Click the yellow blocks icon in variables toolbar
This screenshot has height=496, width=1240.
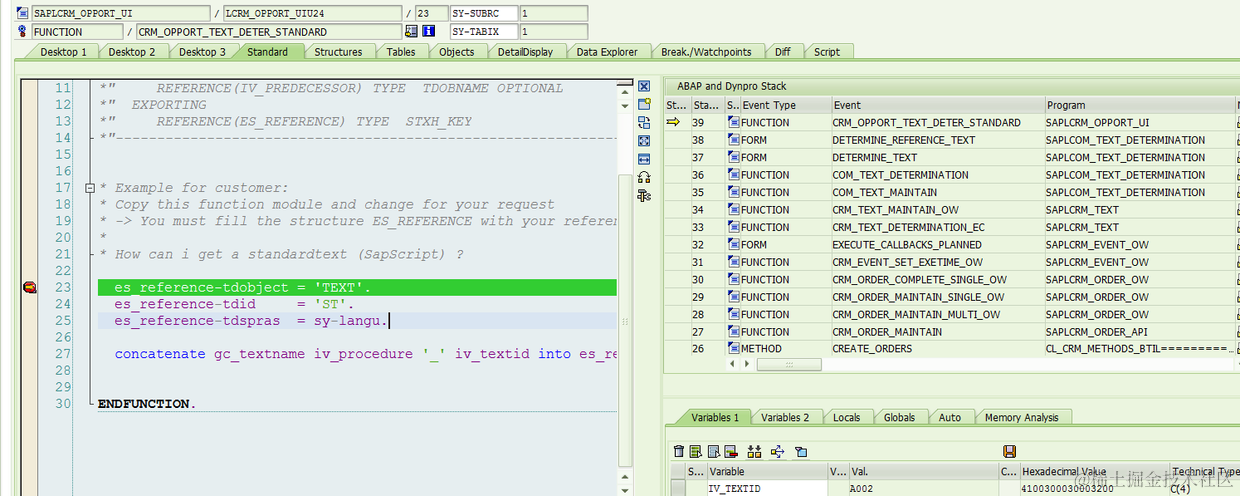(x=754, y=452)
